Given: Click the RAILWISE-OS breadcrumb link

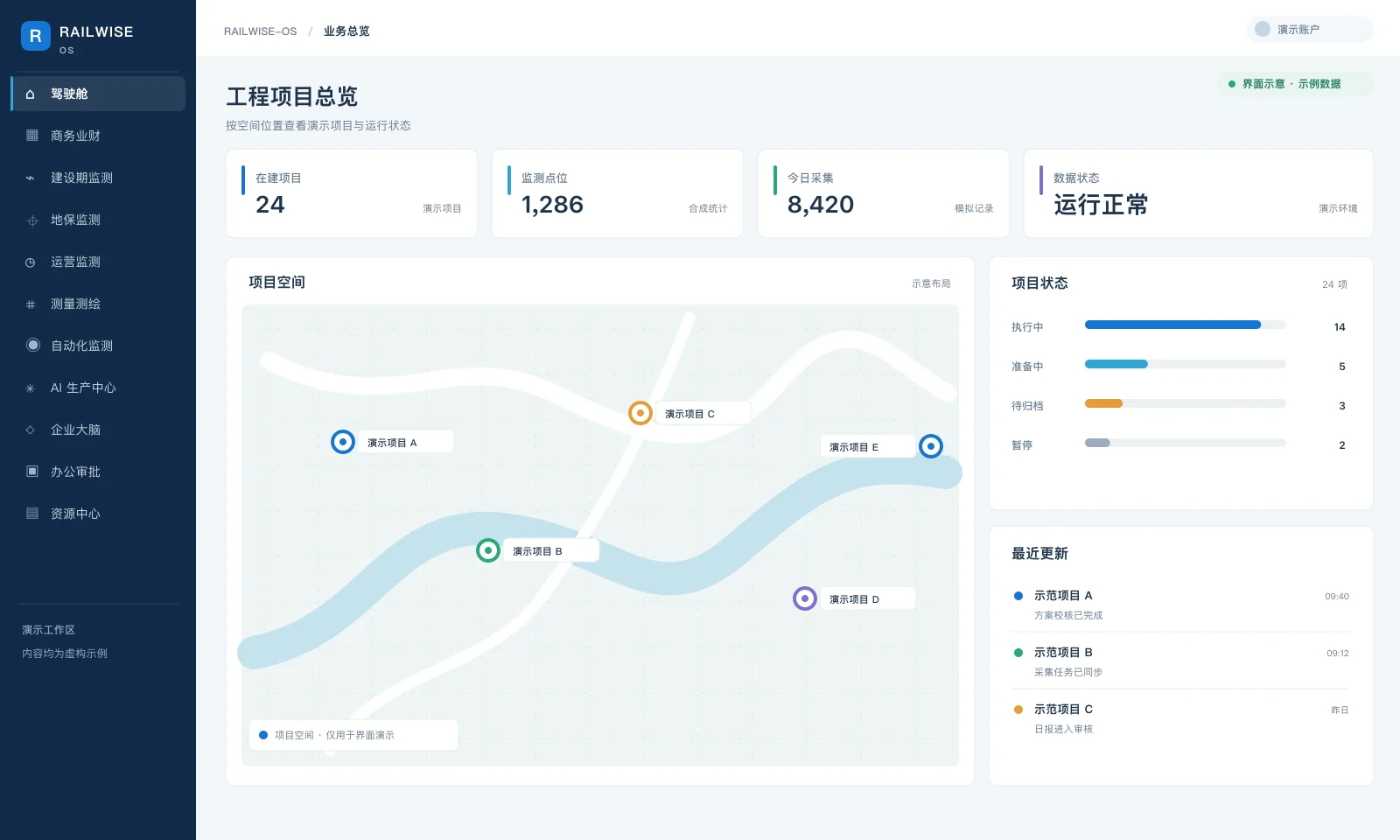Looking at the screenshot, I should tap(260, 31).
